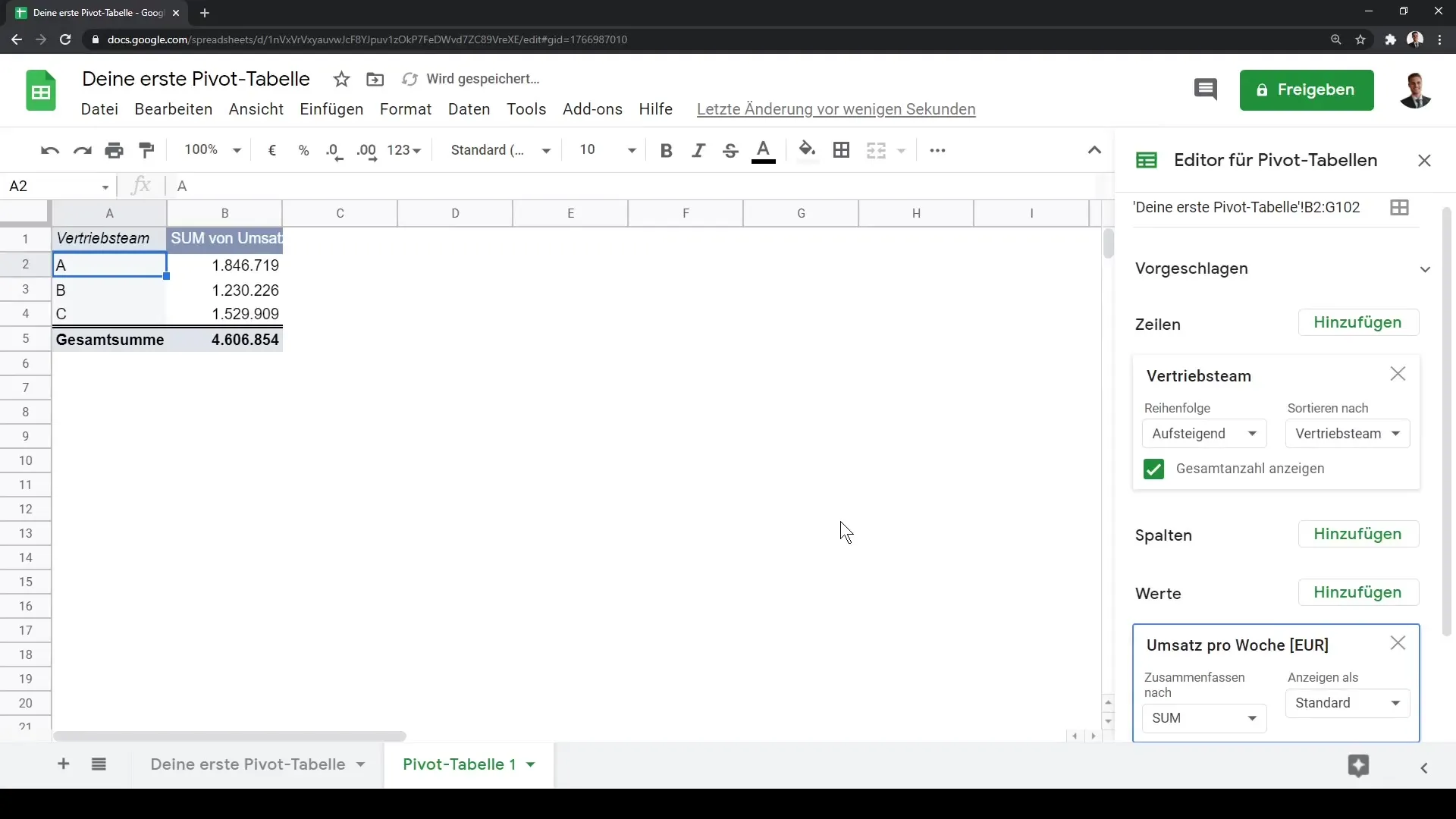Open the Datei menu

click(99, 109)
